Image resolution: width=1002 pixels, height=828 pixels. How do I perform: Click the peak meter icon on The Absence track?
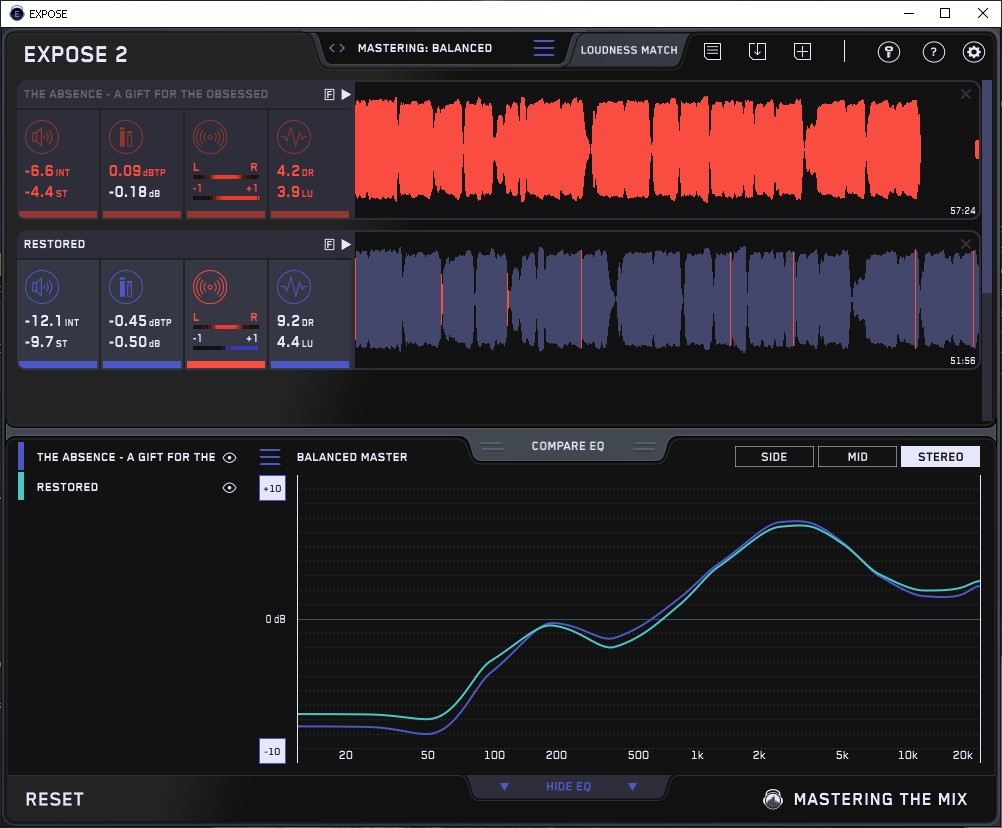[126, 137]
